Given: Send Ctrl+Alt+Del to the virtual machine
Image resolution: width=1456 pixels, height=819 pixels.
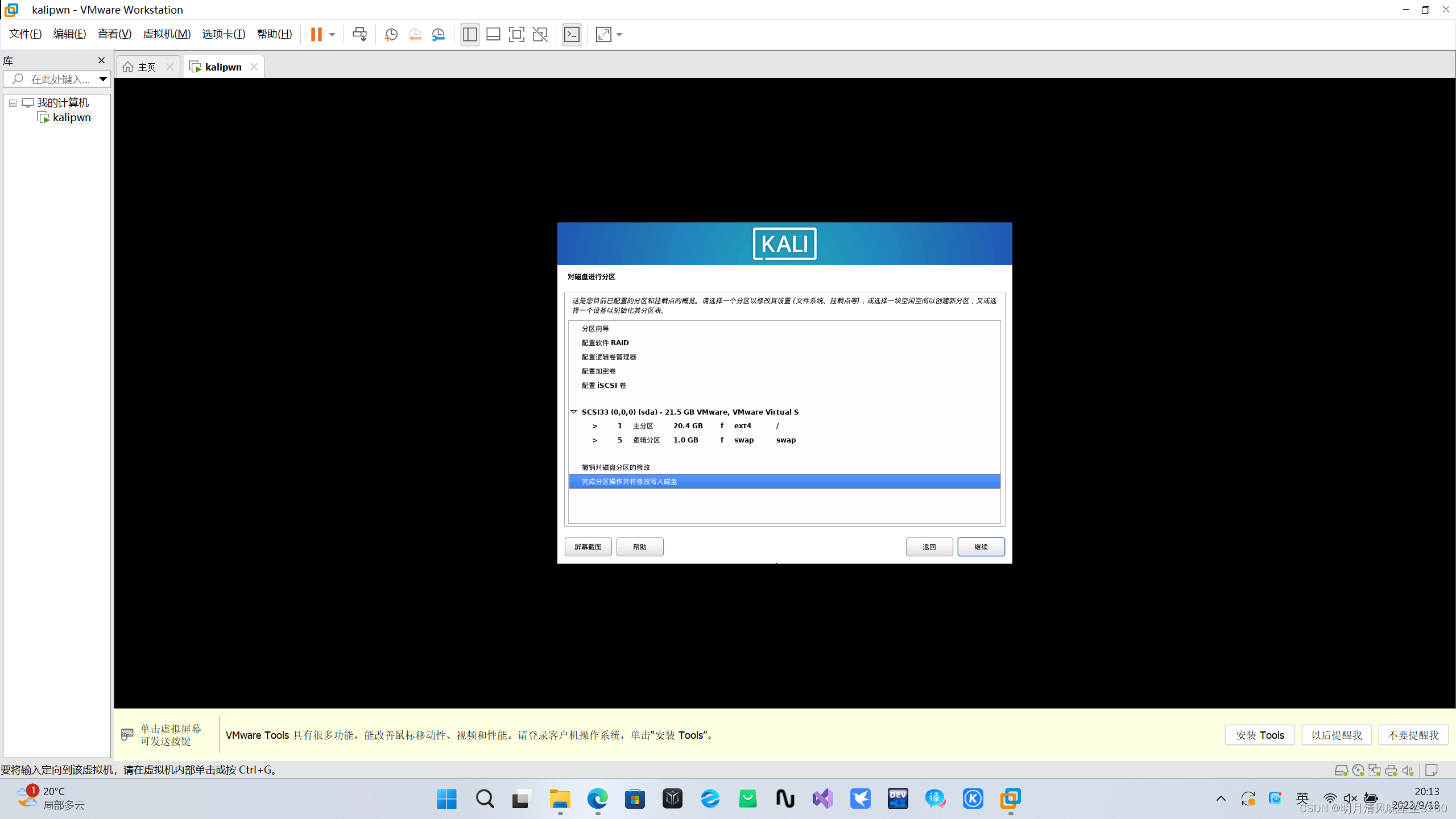Looking at the screenshot, I should coord(359,35).
